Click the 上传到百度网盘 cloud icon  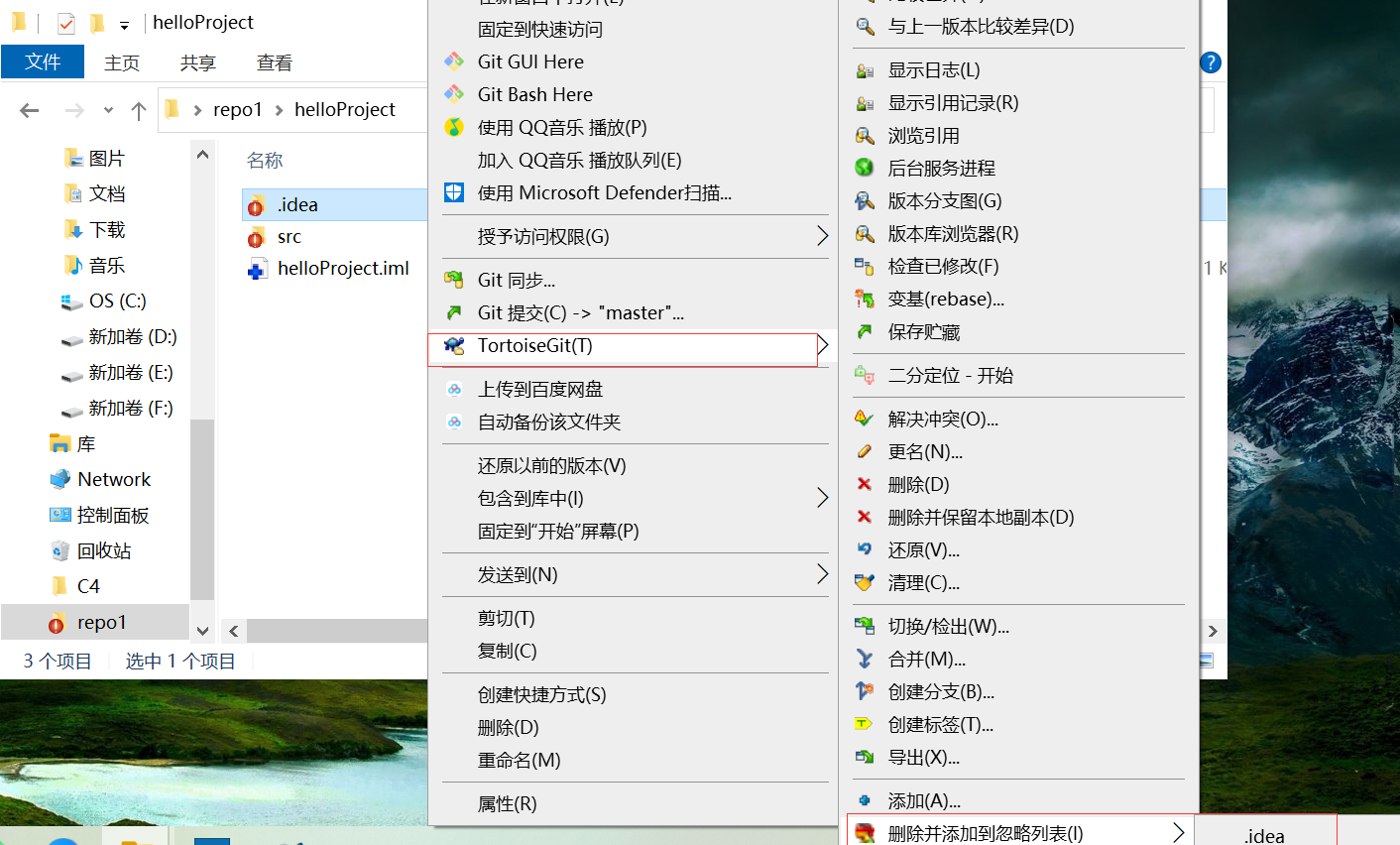click(454, 389)
